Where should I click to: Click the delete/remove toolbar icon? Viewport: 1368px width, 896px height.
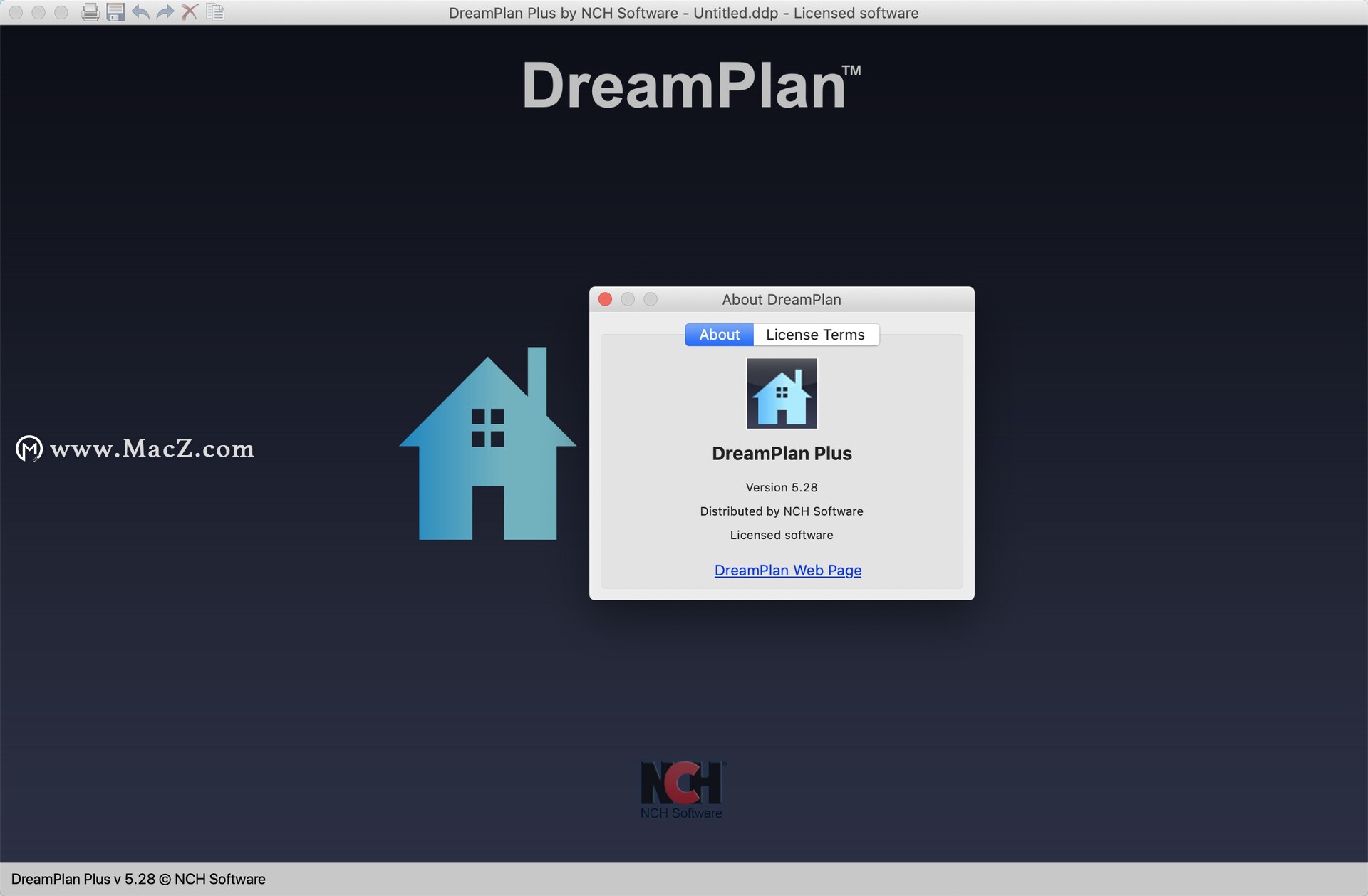click(194, 13)
